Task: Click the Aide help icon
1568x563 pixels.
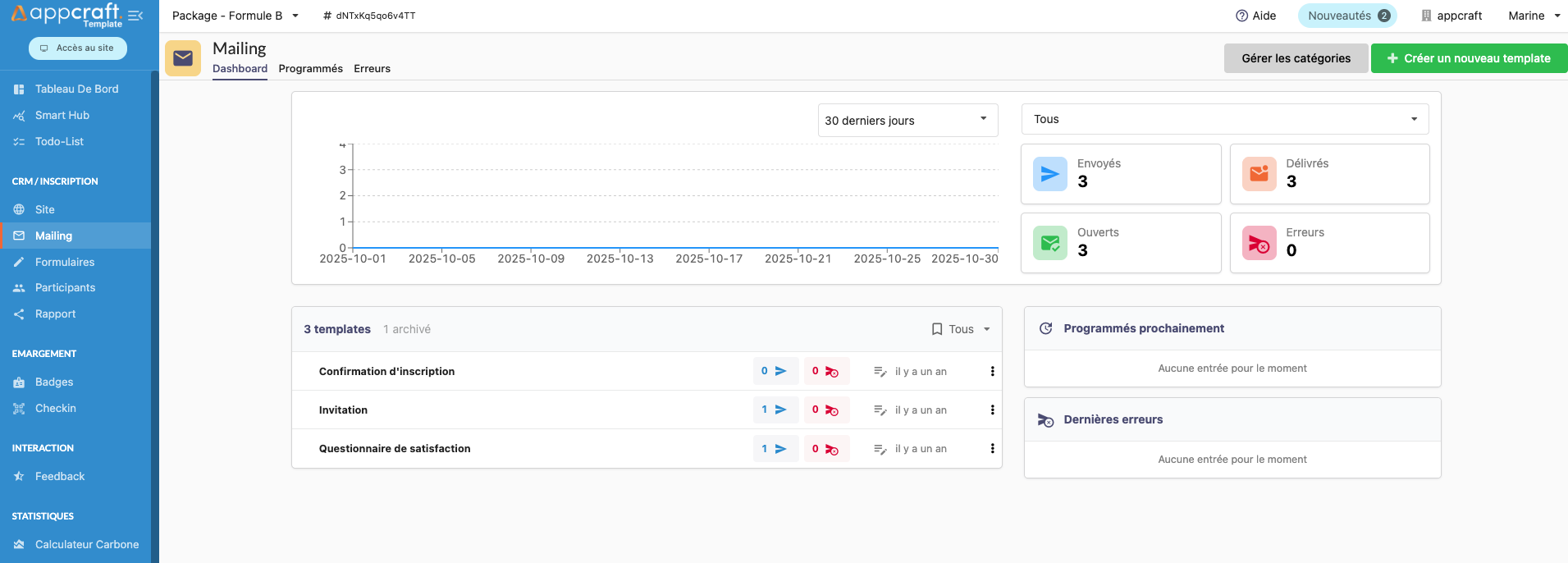Action: tap(1241, 16)
